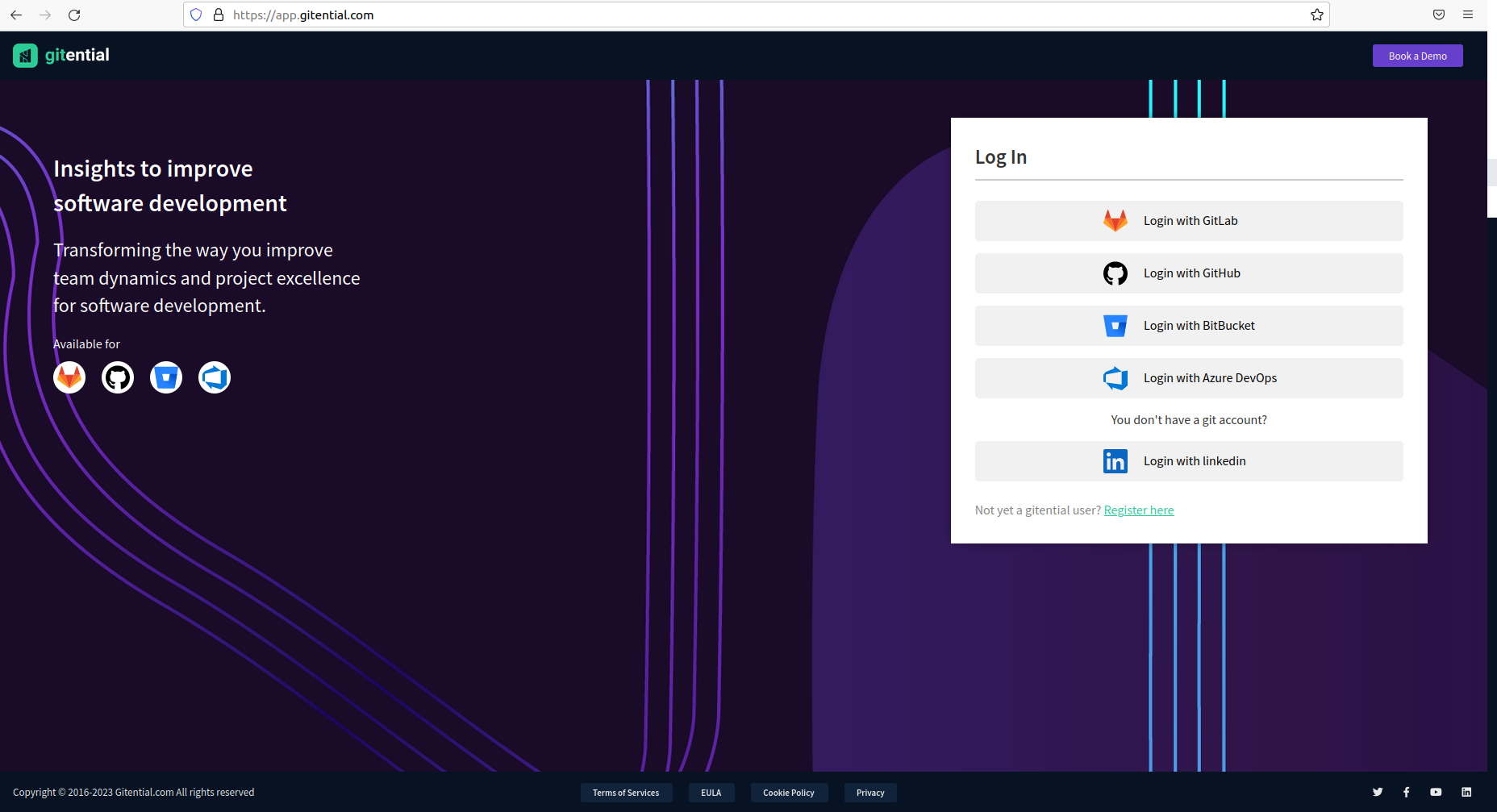
Task: Click the Azure DevOps icon under Available for
Action: (x=215, y=377)
